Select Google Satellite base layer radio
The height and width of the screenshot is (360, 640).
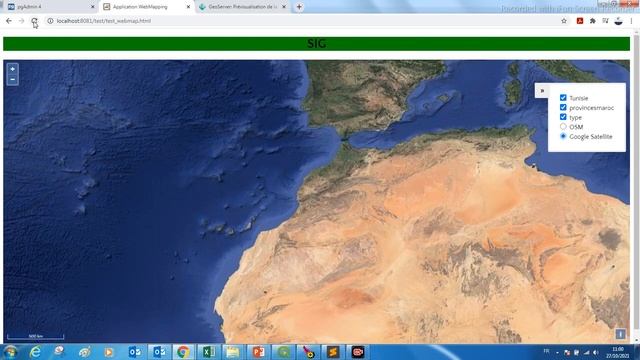tap(563, 136)
